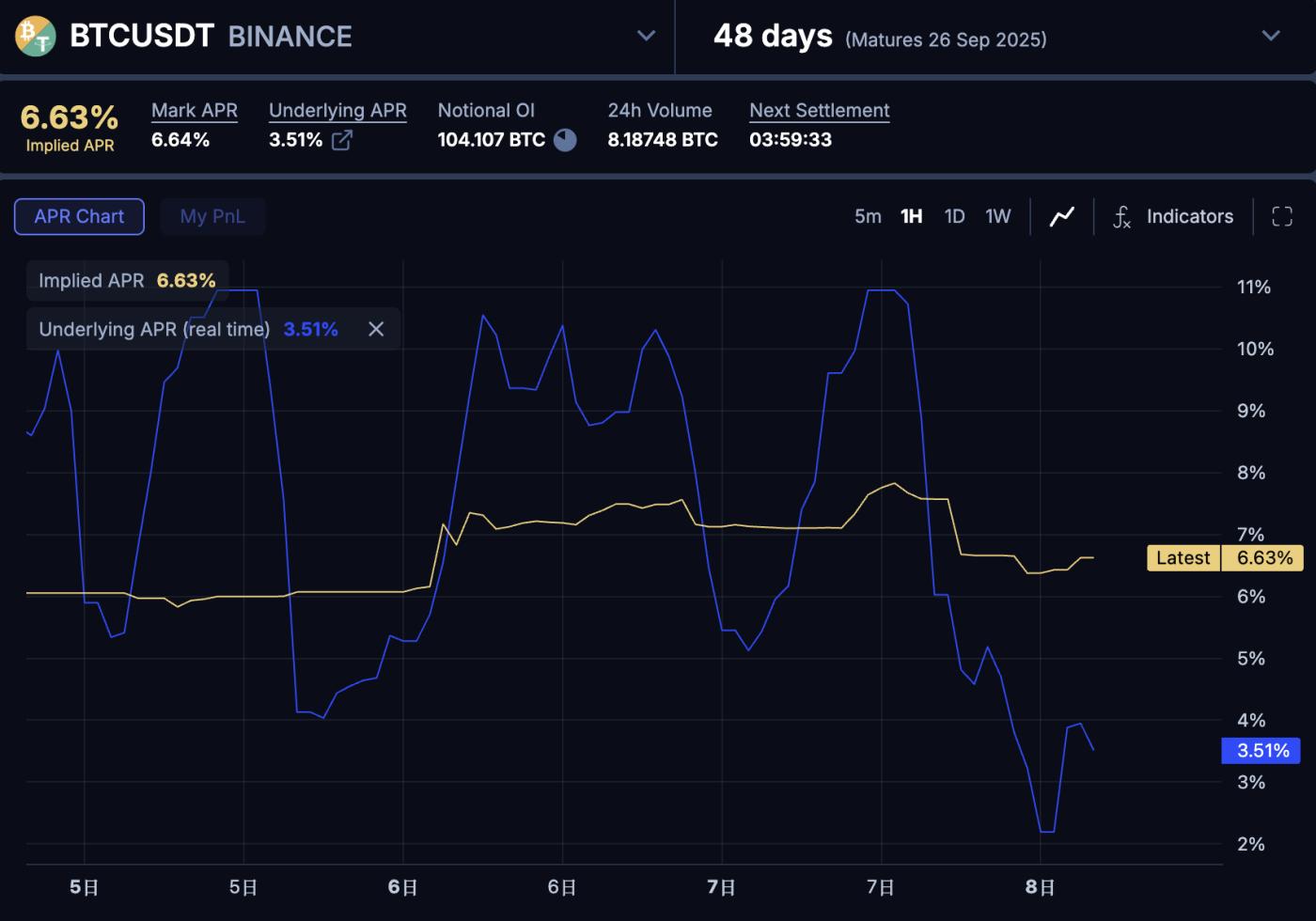Click the Notional OI pie chart icon

tap(565, 140)
